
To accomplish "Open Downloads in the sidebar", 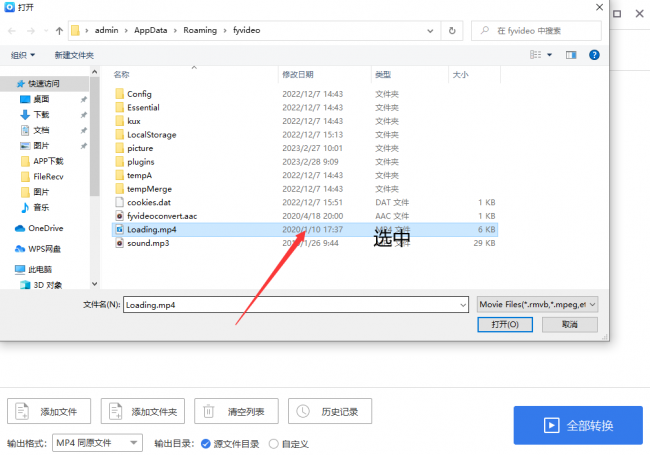I will point(41,114).
